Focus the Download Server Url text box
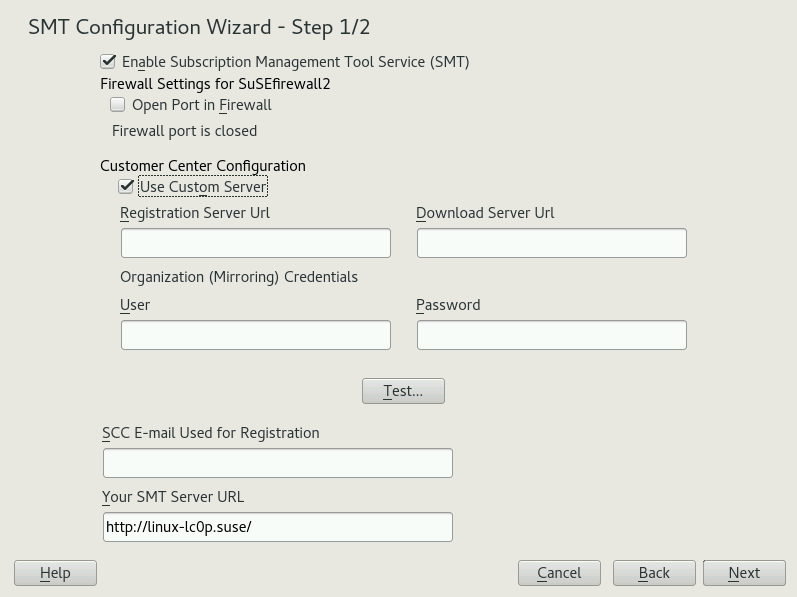This screenshot has width=797, height=597. [551, 243]
